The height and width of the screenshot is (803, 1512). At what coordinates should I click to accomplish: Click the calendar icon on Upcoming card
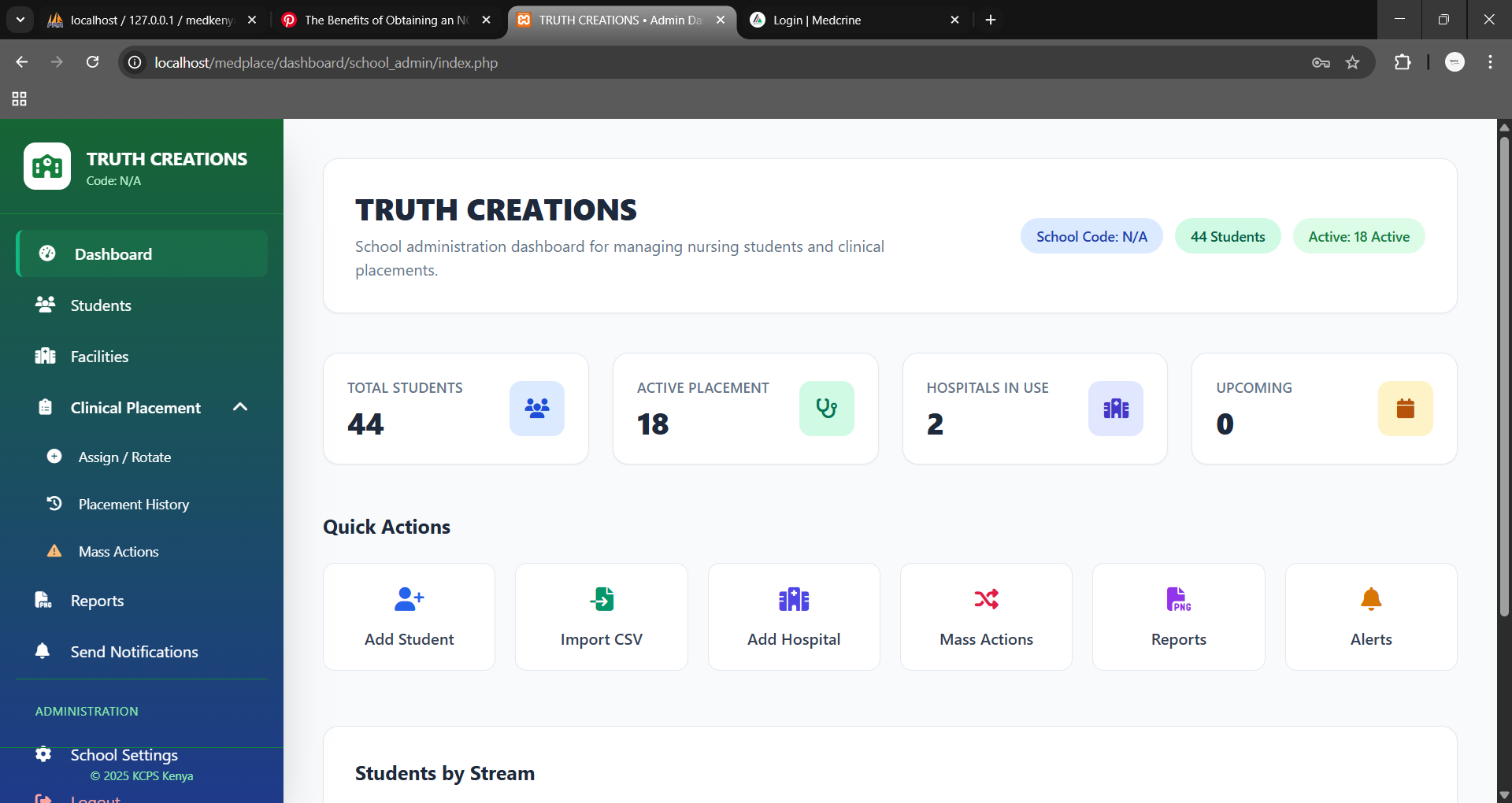(x=1405, y=408)
